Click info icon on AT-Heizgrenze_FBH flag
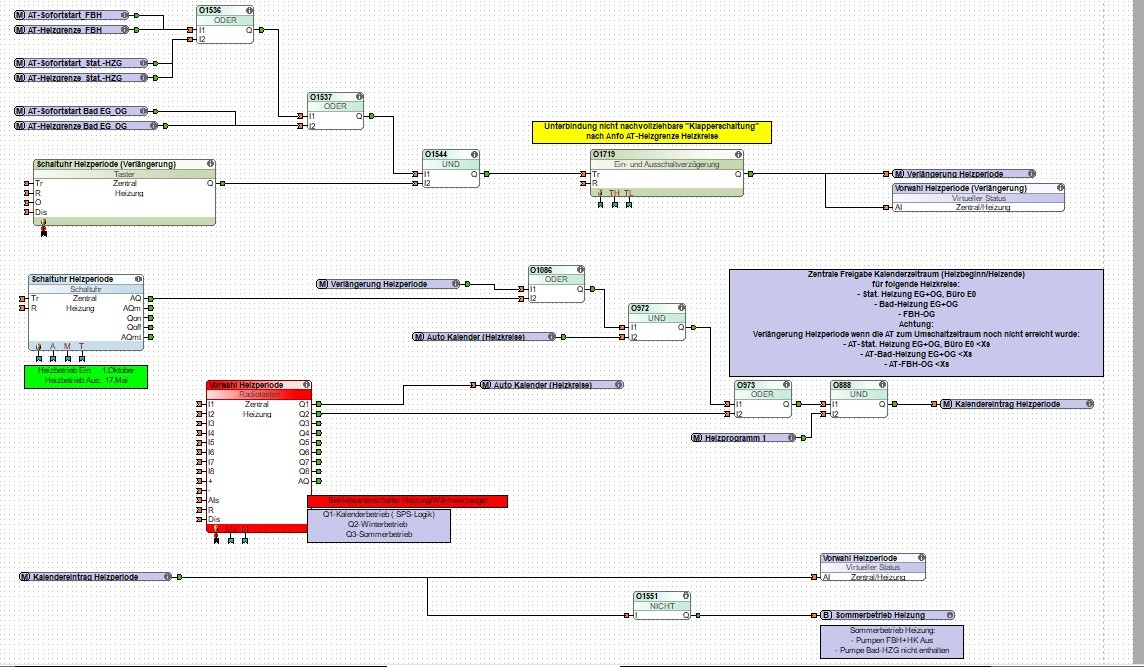 click(x=124, y=30)
